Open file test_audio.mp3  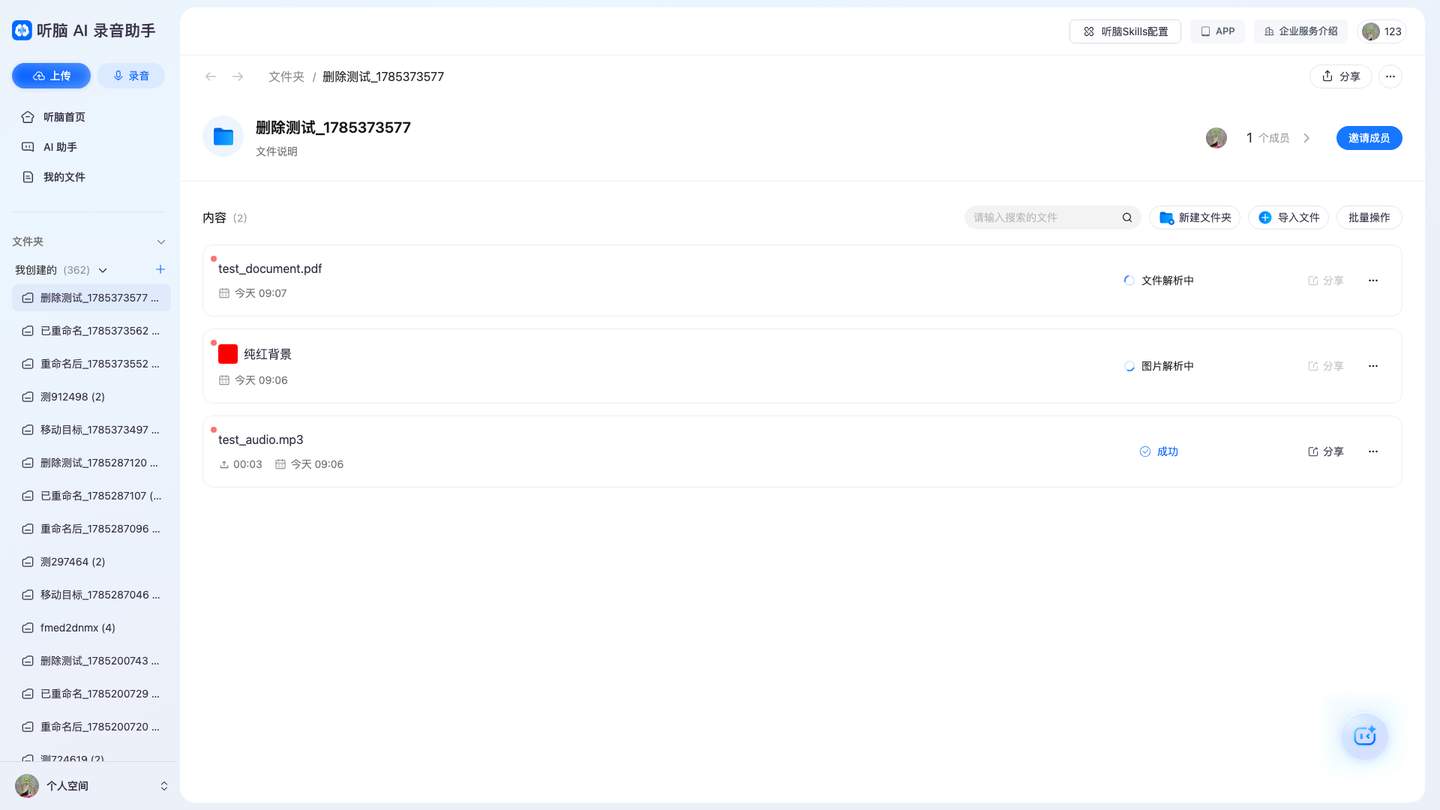tap(261, 440)
